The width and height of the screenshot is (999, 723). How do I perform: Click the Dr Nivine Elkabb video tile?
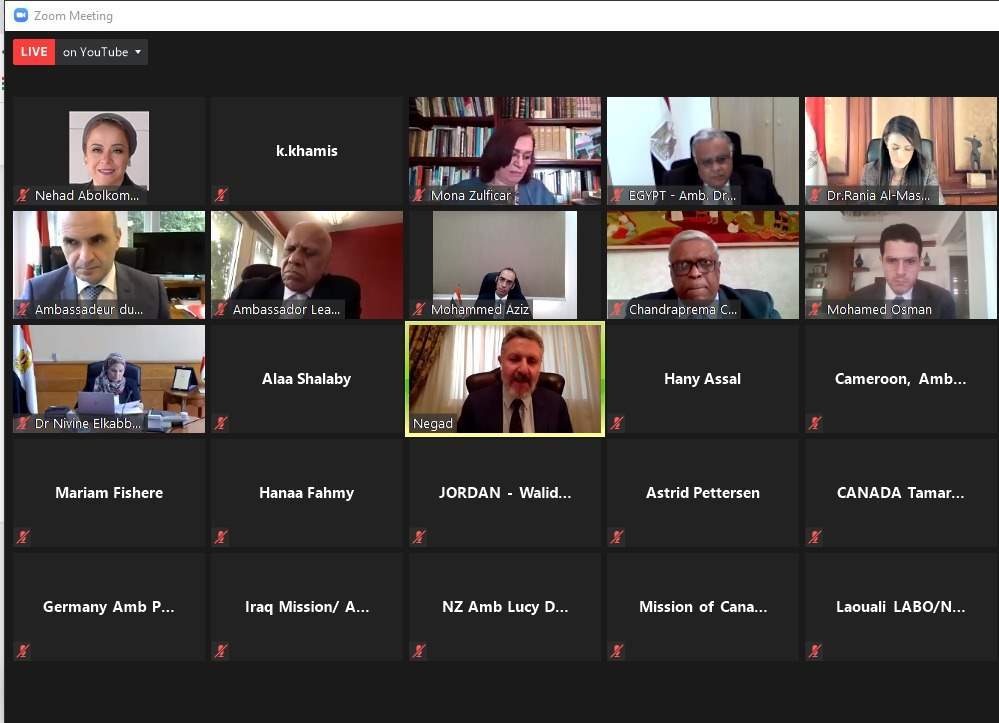[x=109, y=379]
